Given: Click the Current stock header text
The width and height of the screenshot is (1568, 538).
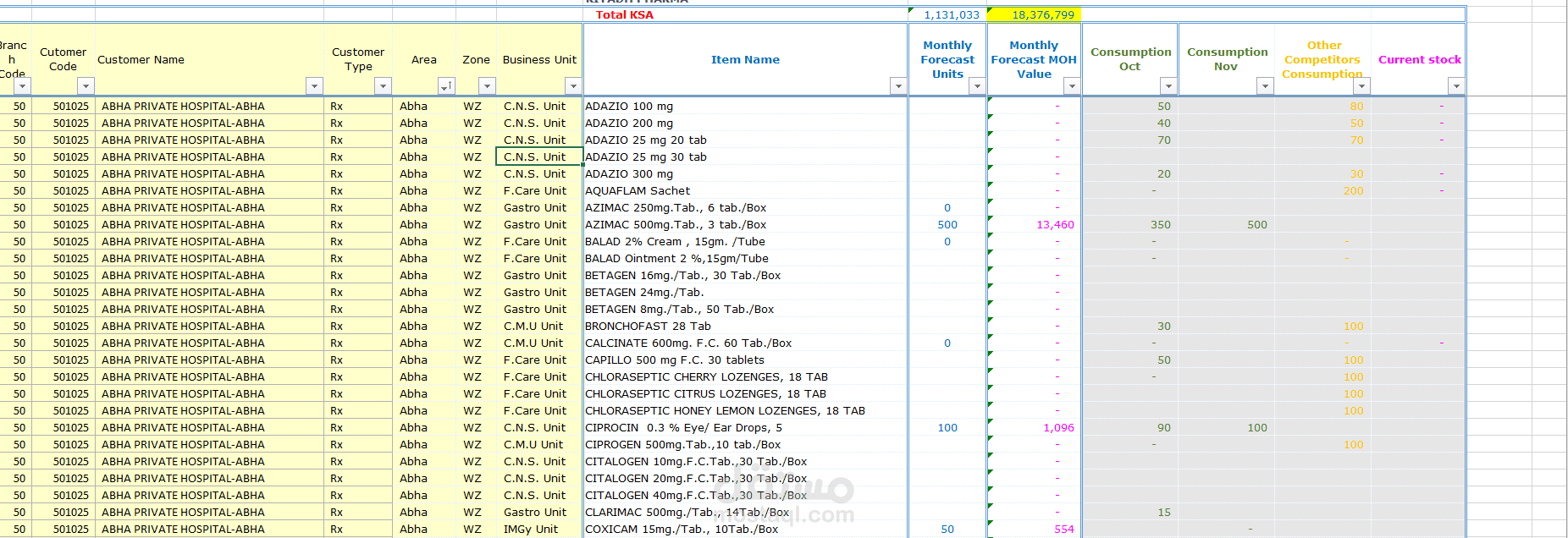Looking at the screenshot, I should [1419, 59].
